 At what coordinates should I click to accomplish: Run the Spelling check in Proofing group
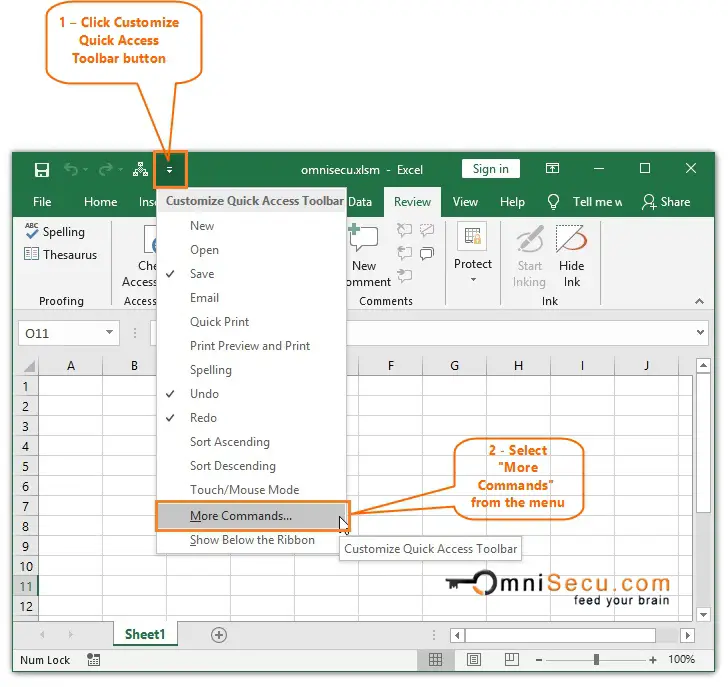click(55, 231)
